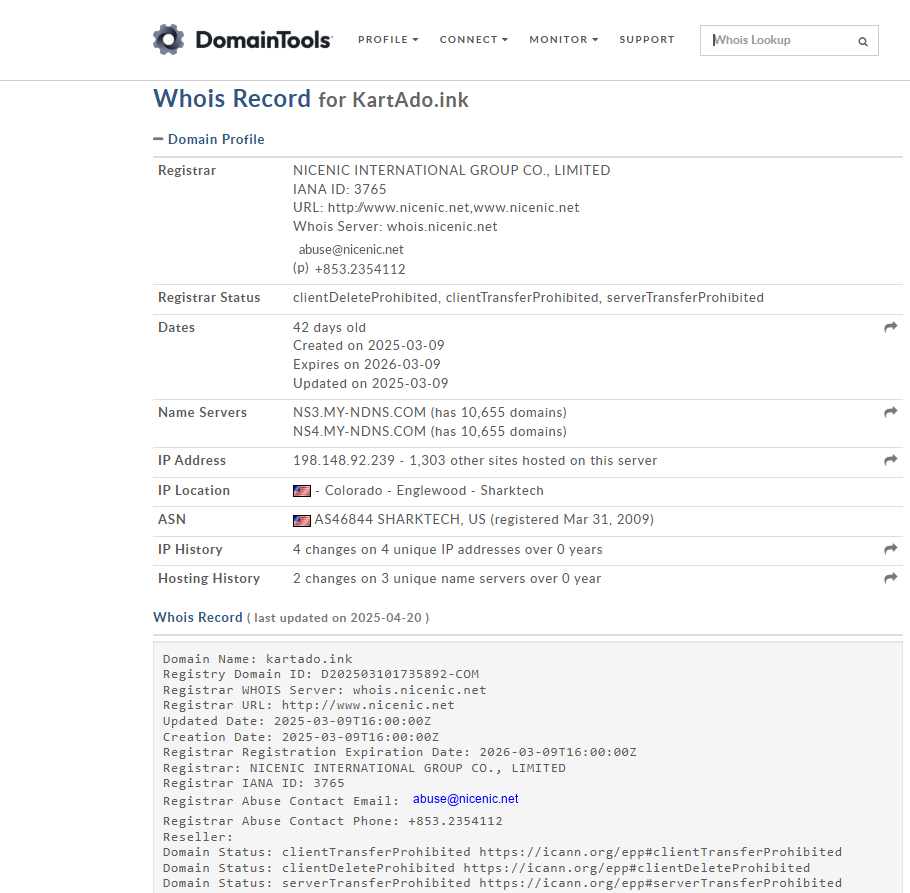The image size is (910, 893).
Task: Click the US flag icon in ASN row
Action: coord(302,520)
